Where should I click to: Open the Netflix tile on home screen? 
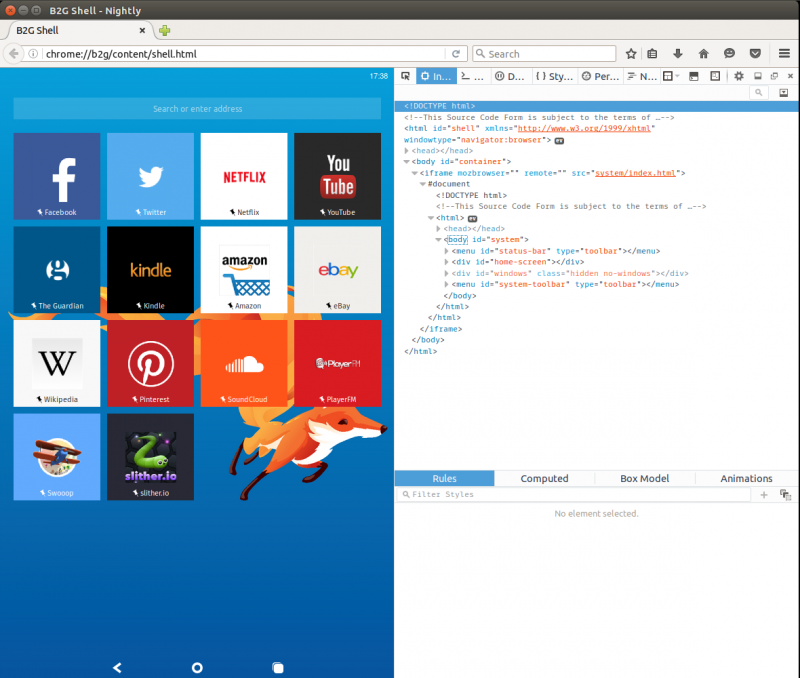pyautogui.click(x=244, y=176)
